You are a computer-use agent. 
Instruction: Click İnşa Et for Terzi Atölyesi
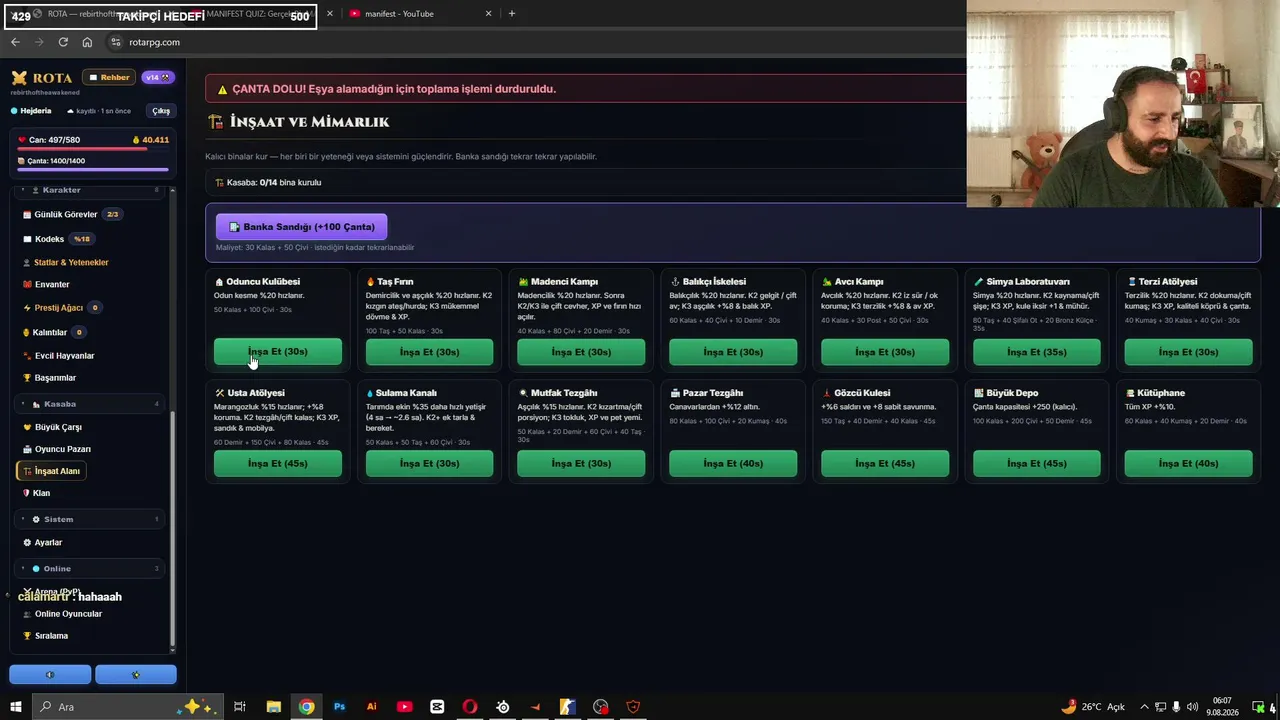1188,352
